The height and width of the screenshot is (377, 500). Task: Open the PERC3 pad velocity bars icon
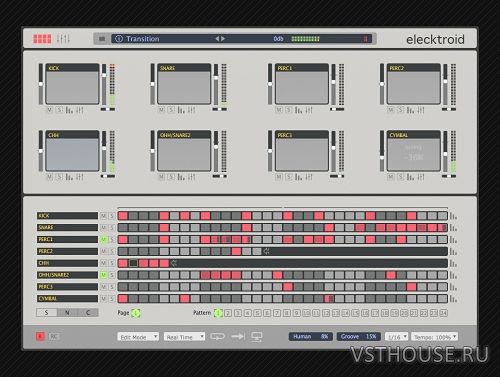click(x=299, y=177)
